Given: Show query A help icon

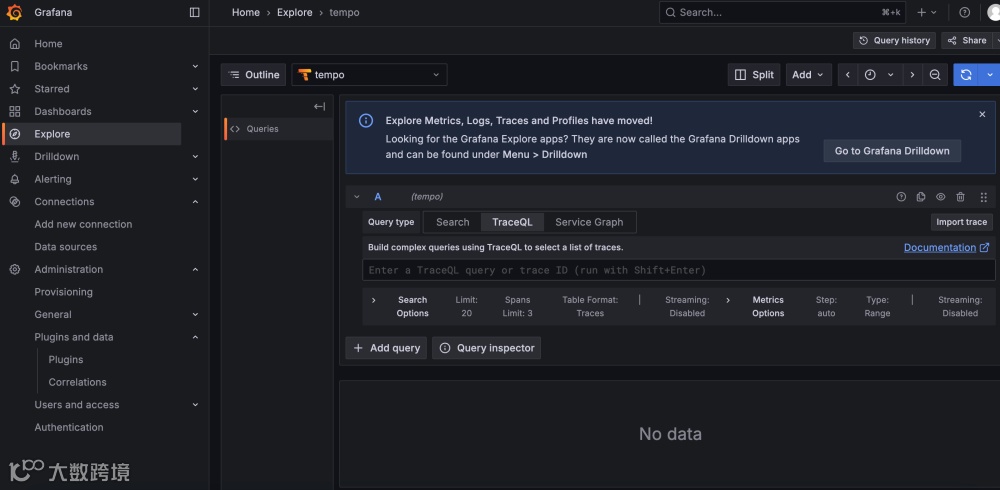Looking at the screenshot, I should click(901, 197).
